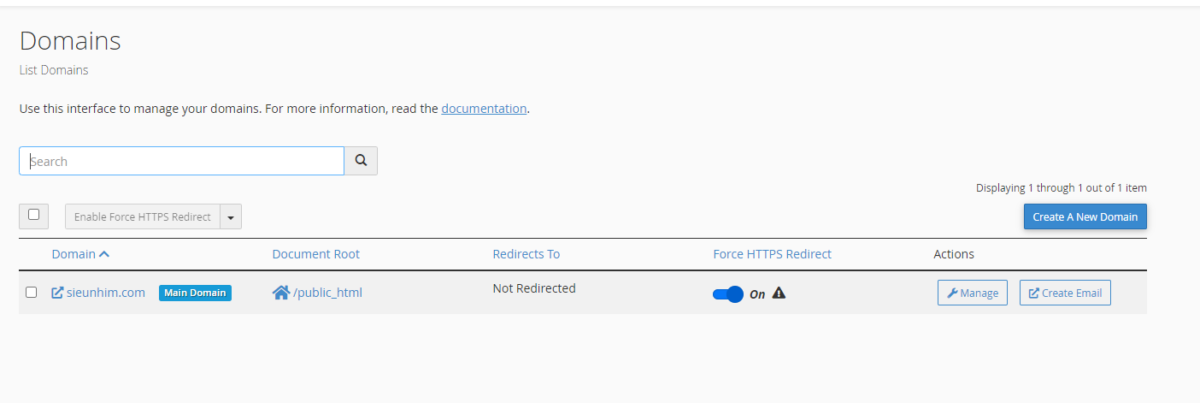
Task: Click the wrench icon in Manage
Action: coord(952,293)
